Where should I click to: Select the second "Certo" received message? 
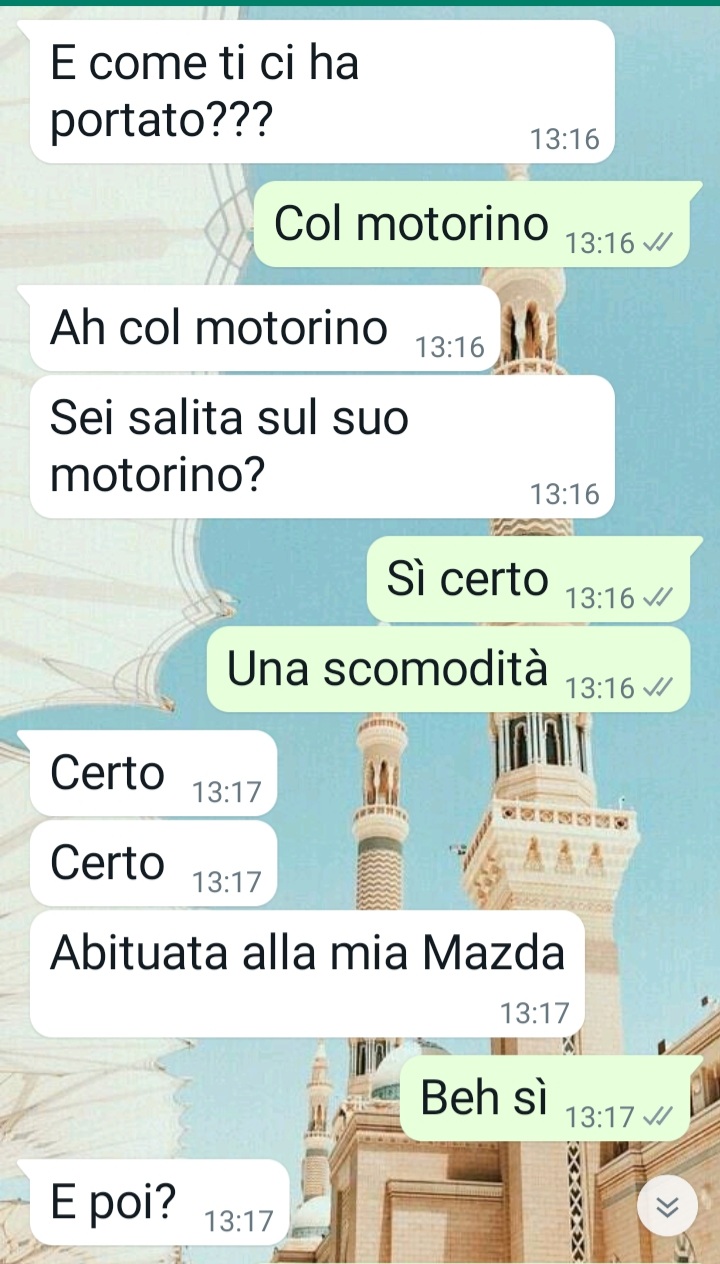point(153,863)
